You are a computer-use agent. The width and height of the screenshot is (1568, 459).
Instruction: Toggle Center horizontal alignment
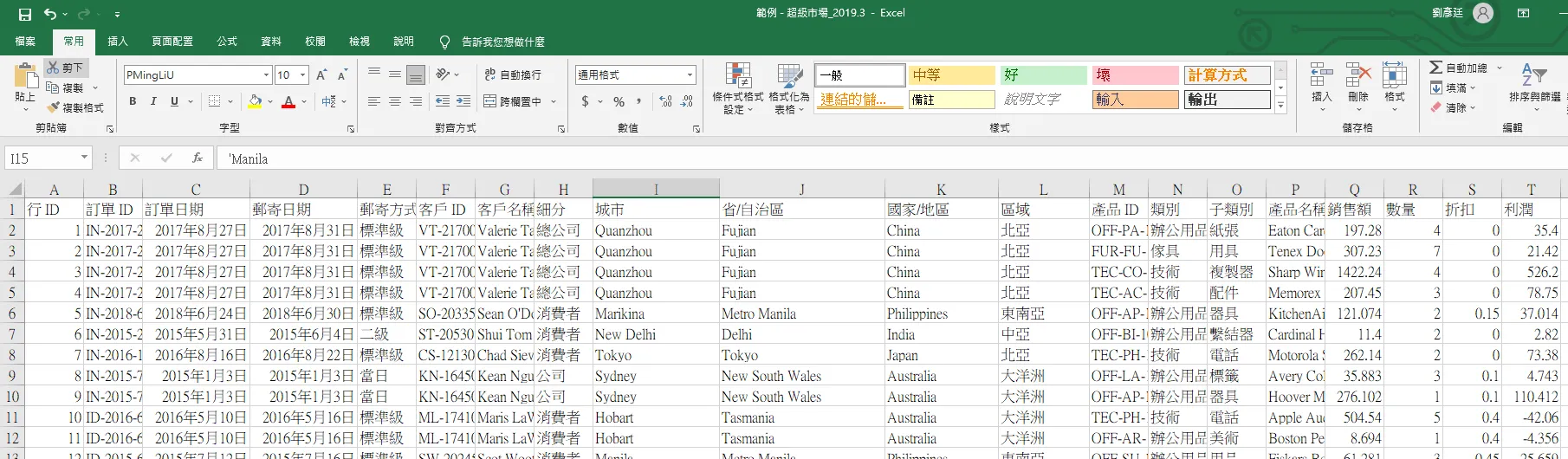click(395, 101)
